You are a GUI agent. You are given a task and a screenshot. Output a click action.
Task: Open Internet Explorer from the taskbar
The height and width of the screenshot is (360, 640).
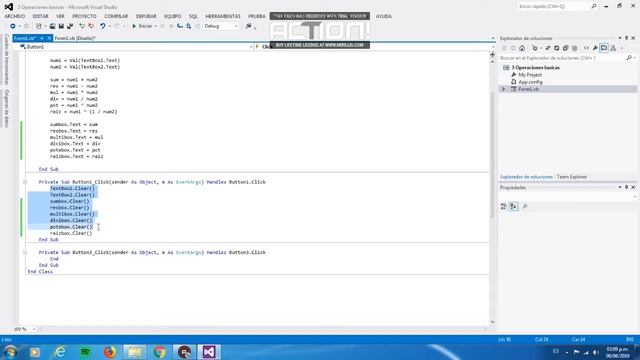click(x=60, y=352)
